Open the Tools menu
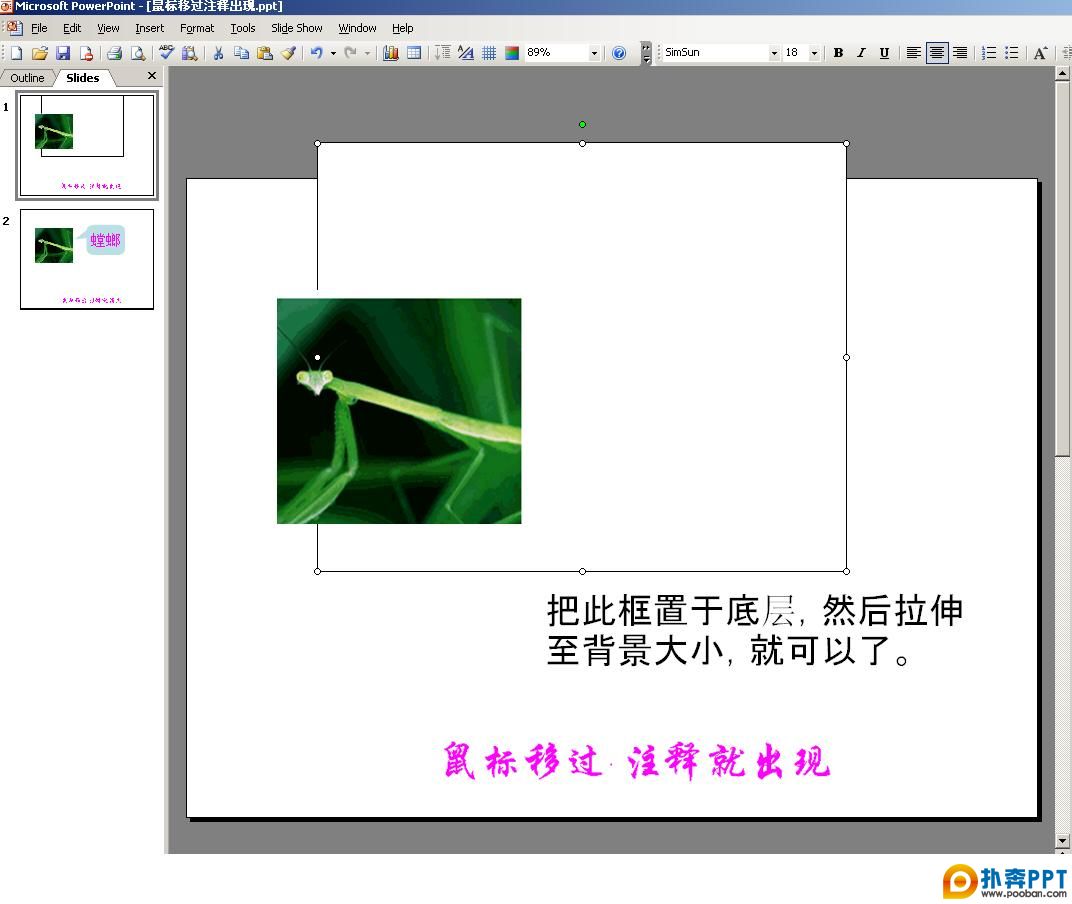Viewport: 1072px width, 904px height. [243, 28]
